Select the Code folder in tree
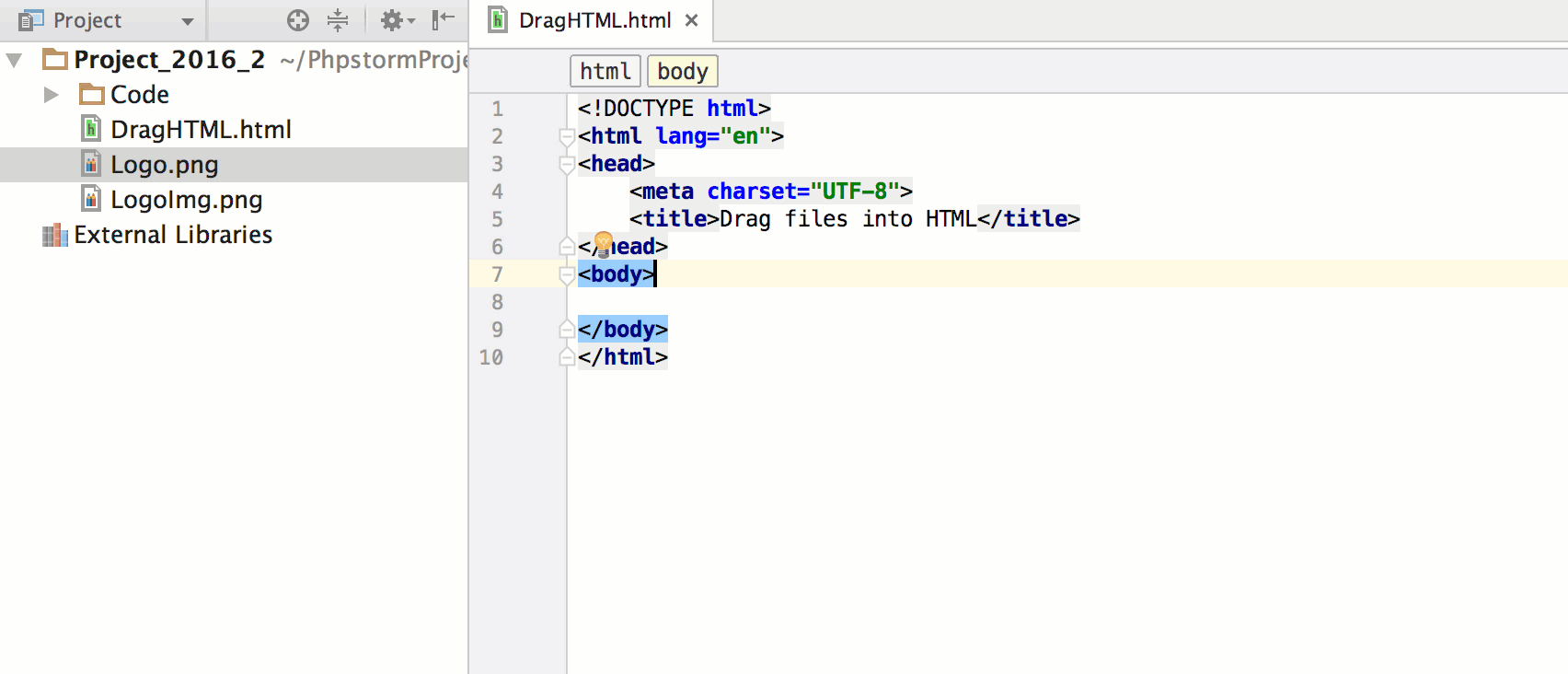Viewport: 1568px width, 674px height. coord(139,95)
